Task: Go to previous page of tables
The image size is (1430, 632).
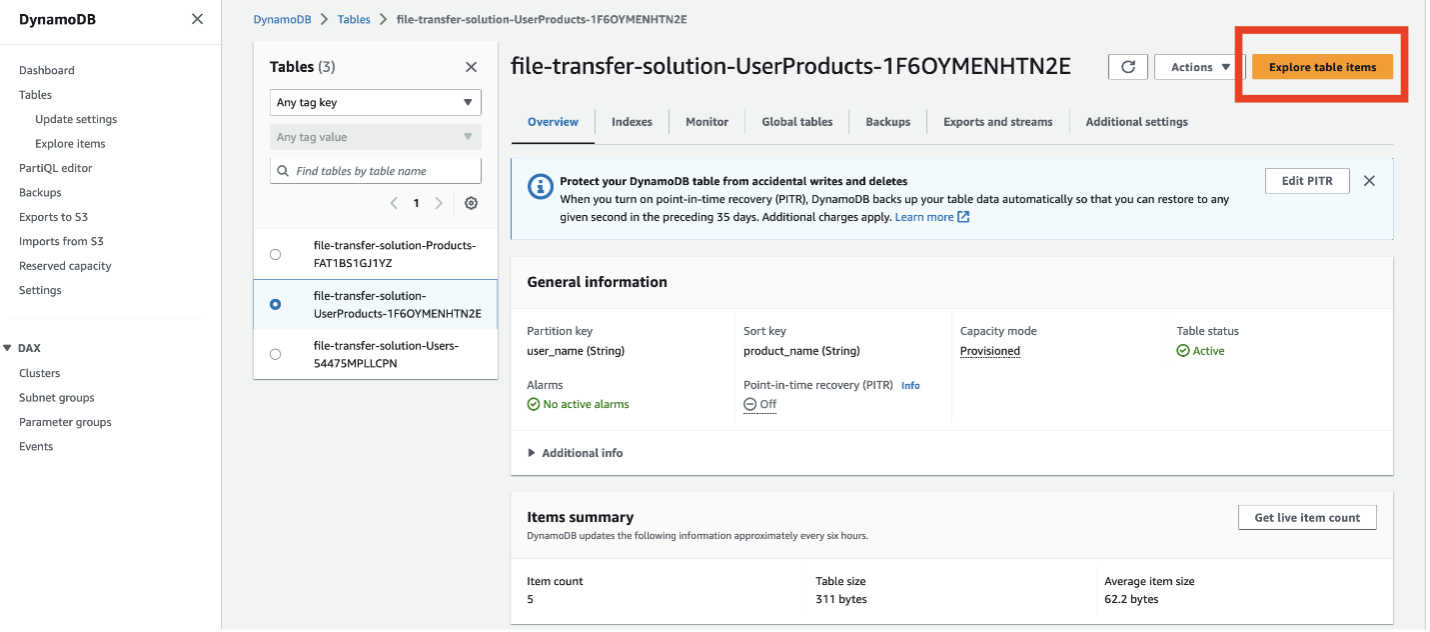Action: [x=394, y=202]
